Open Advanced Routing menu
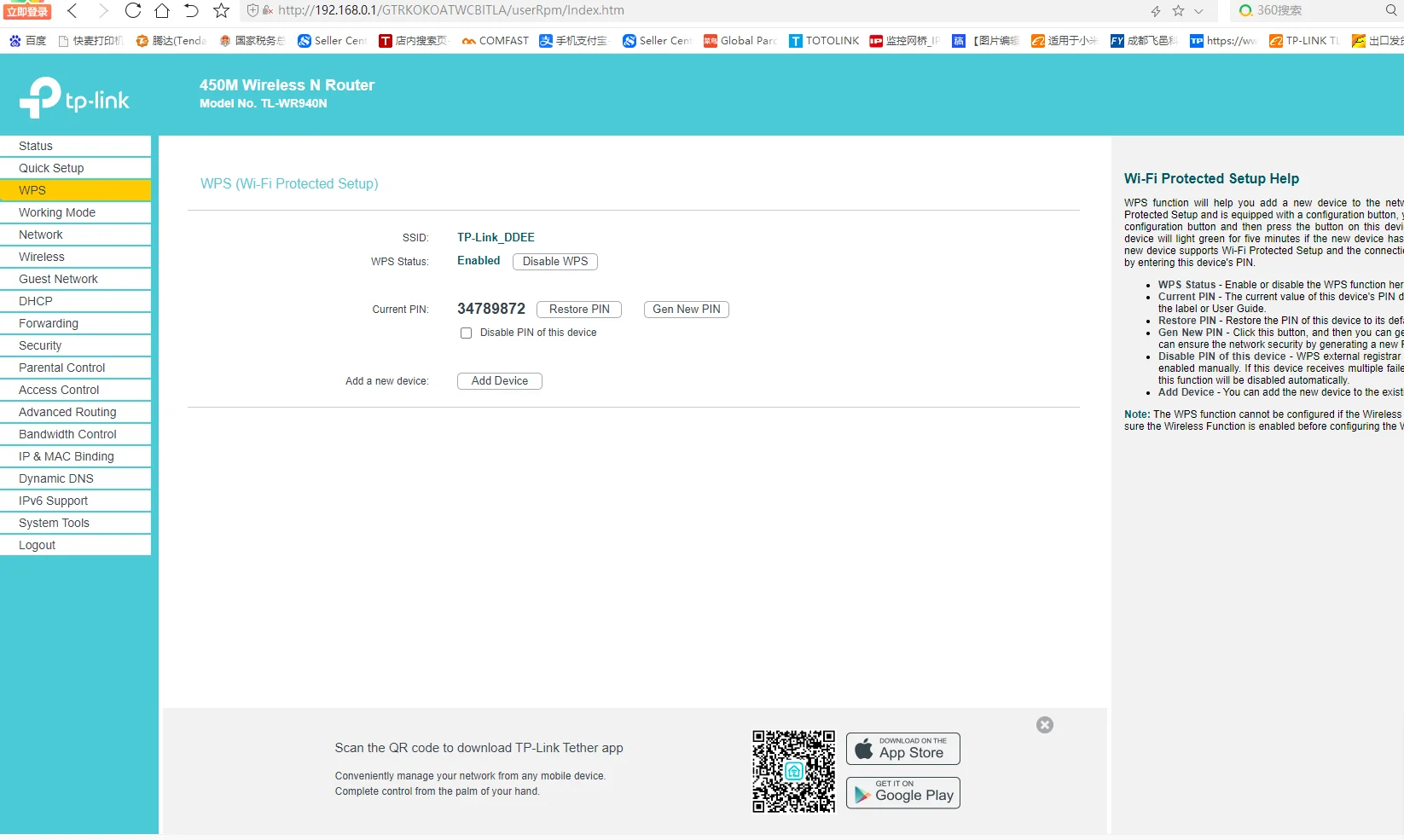Screen dimensions: 1404x840 [x=75, y=412]
